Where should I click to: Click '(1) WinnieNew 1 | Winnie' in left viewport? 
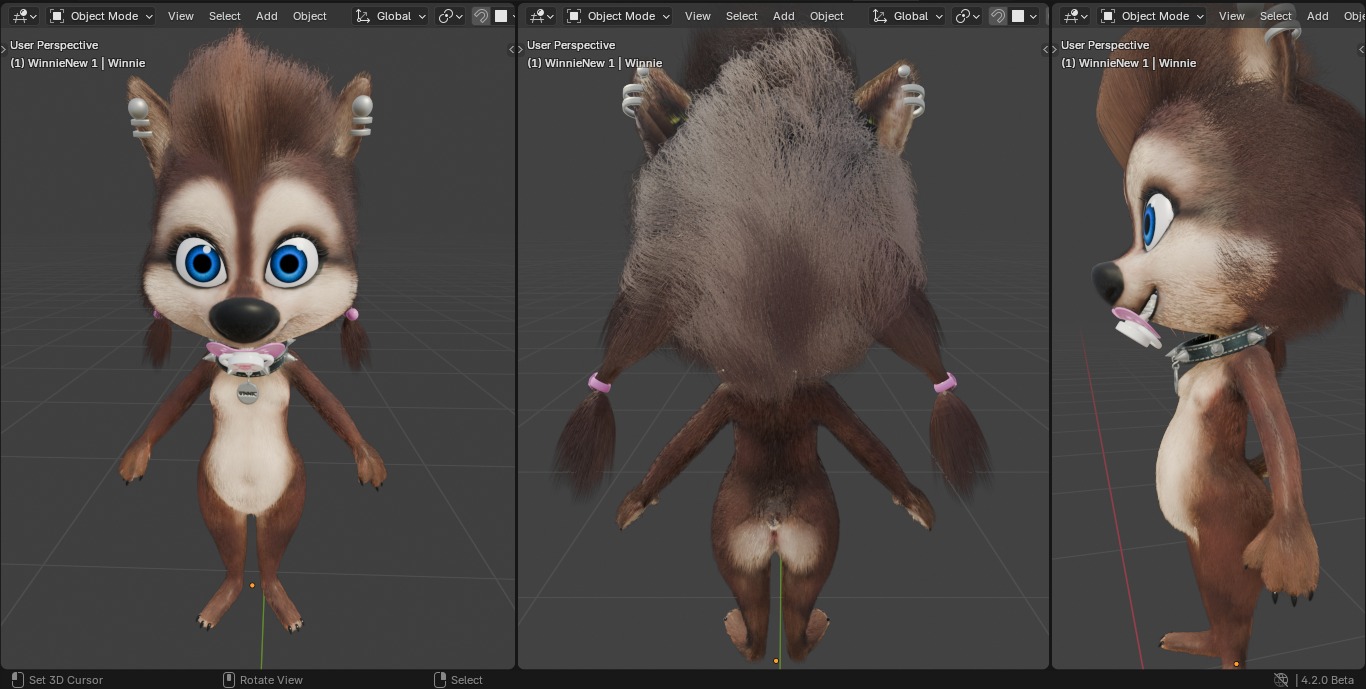pyautogui.click(x=78, y=63)
